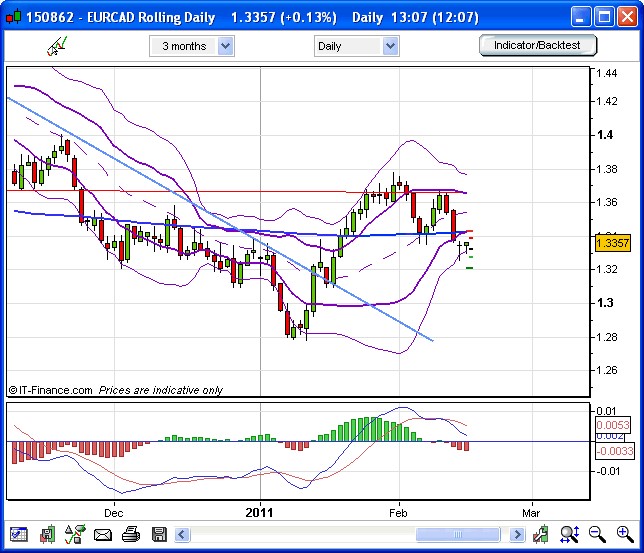Open the chart list table icon
The image size is (644, 553).
[18, 534]
